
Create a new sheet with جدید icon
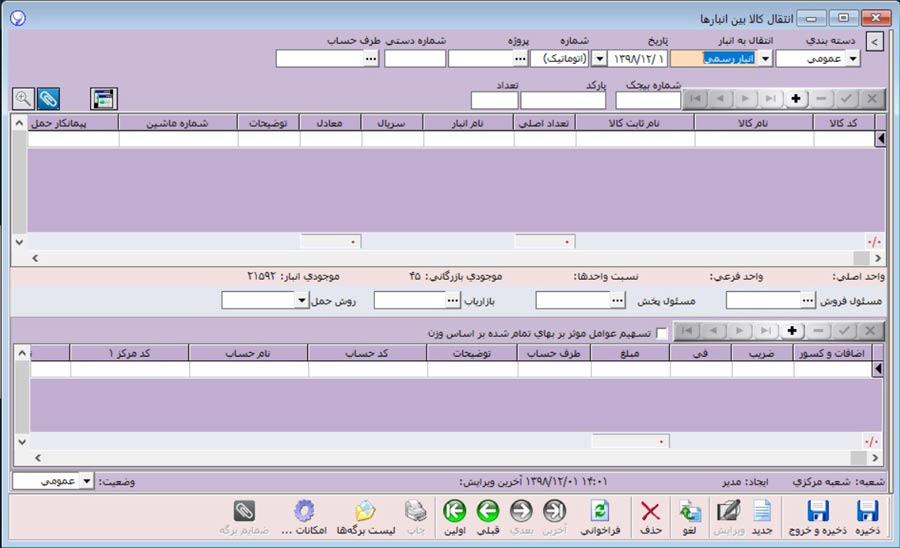(762, 511)
